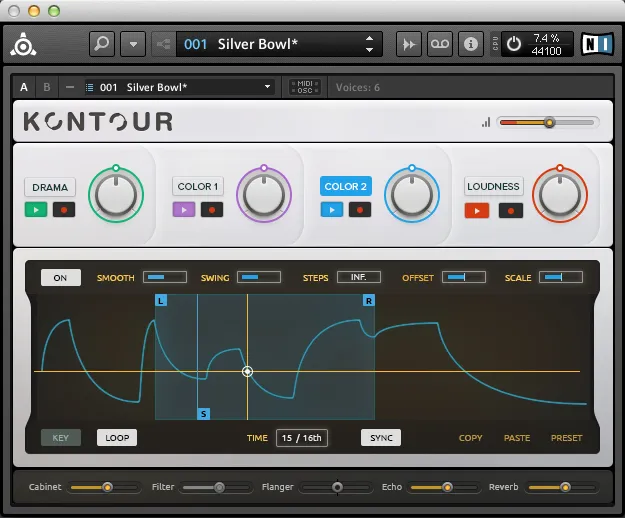Record motion for COLOR 2
Viewport: 625px width, 518px height.
point(360,210)
